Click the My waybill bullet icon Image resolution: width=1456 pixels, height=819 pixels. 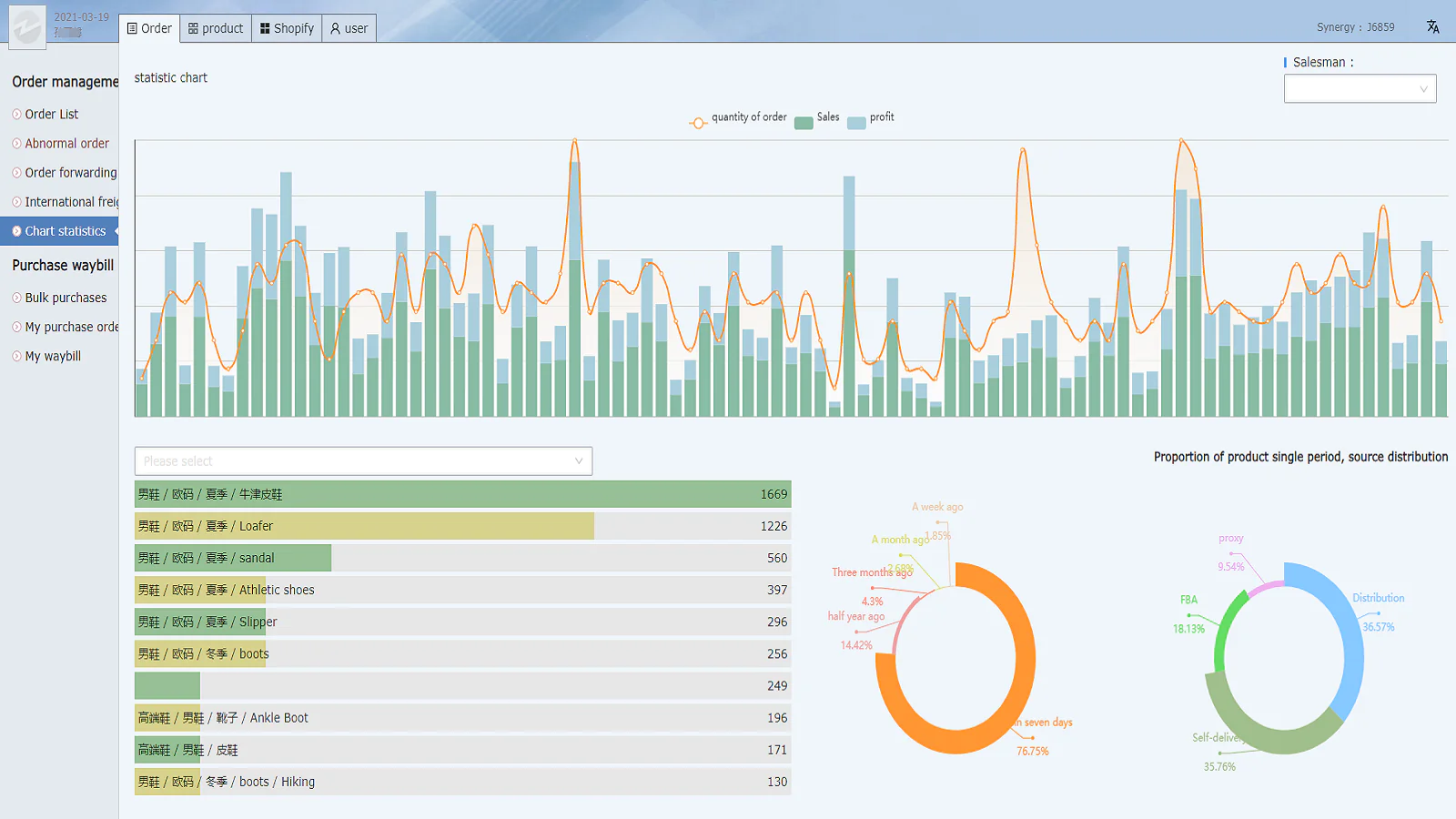coord(16,356)
